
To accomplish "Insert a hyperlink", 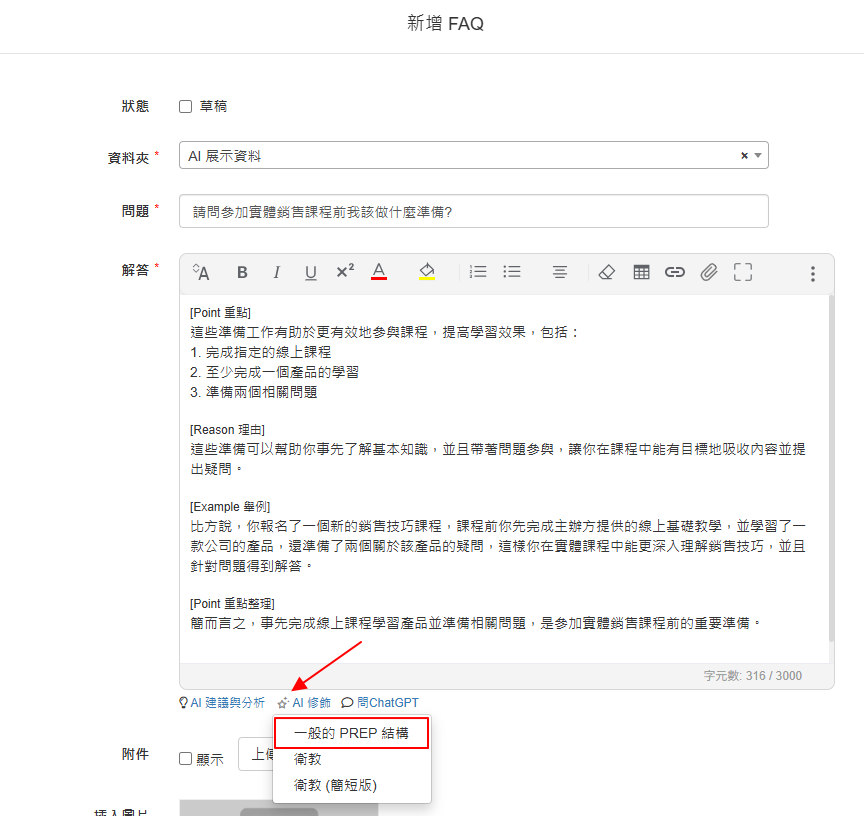I will click(x=675, y=272).
